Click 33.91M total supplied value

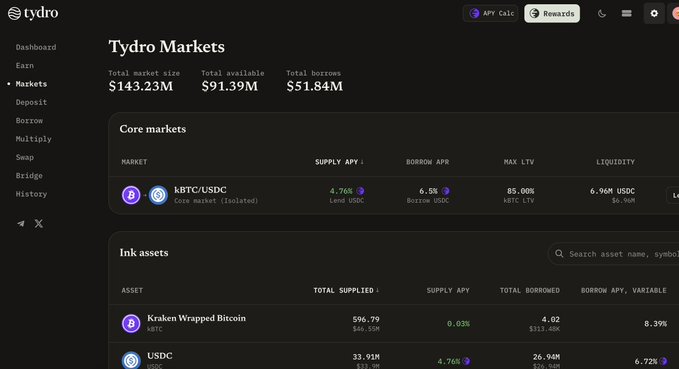pos(366,357)
